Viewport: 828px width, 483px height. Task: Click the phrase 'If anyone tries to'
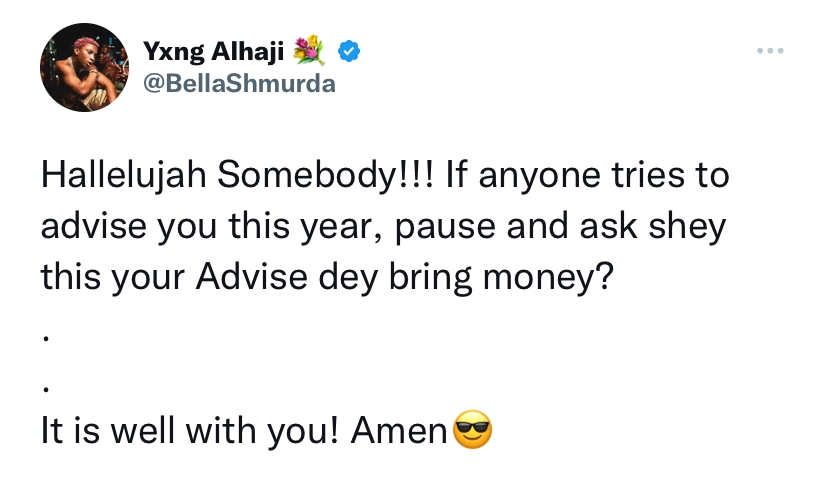[x=588, y=176]
